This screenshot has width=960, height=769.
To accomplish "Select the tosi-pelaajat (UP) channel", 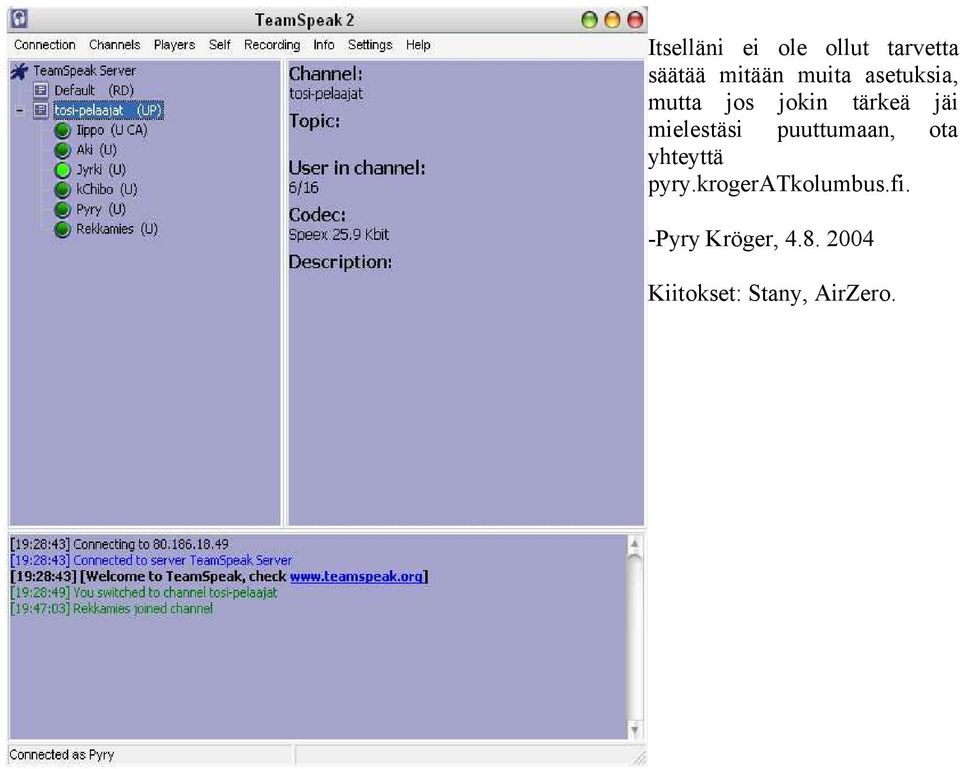I will [x=108, y=110].
